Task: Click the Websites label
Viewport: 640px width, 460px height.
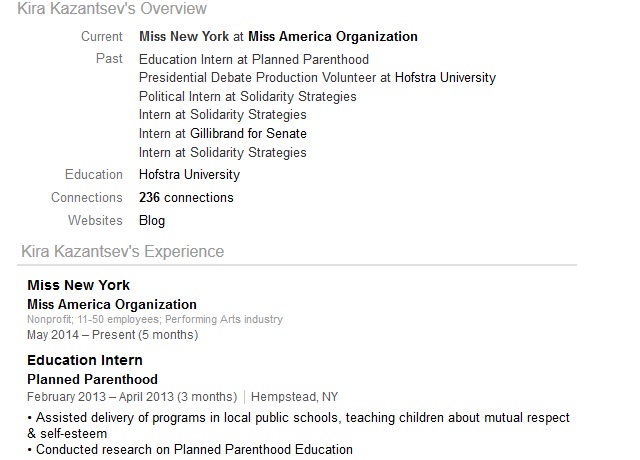Action: 95,220
